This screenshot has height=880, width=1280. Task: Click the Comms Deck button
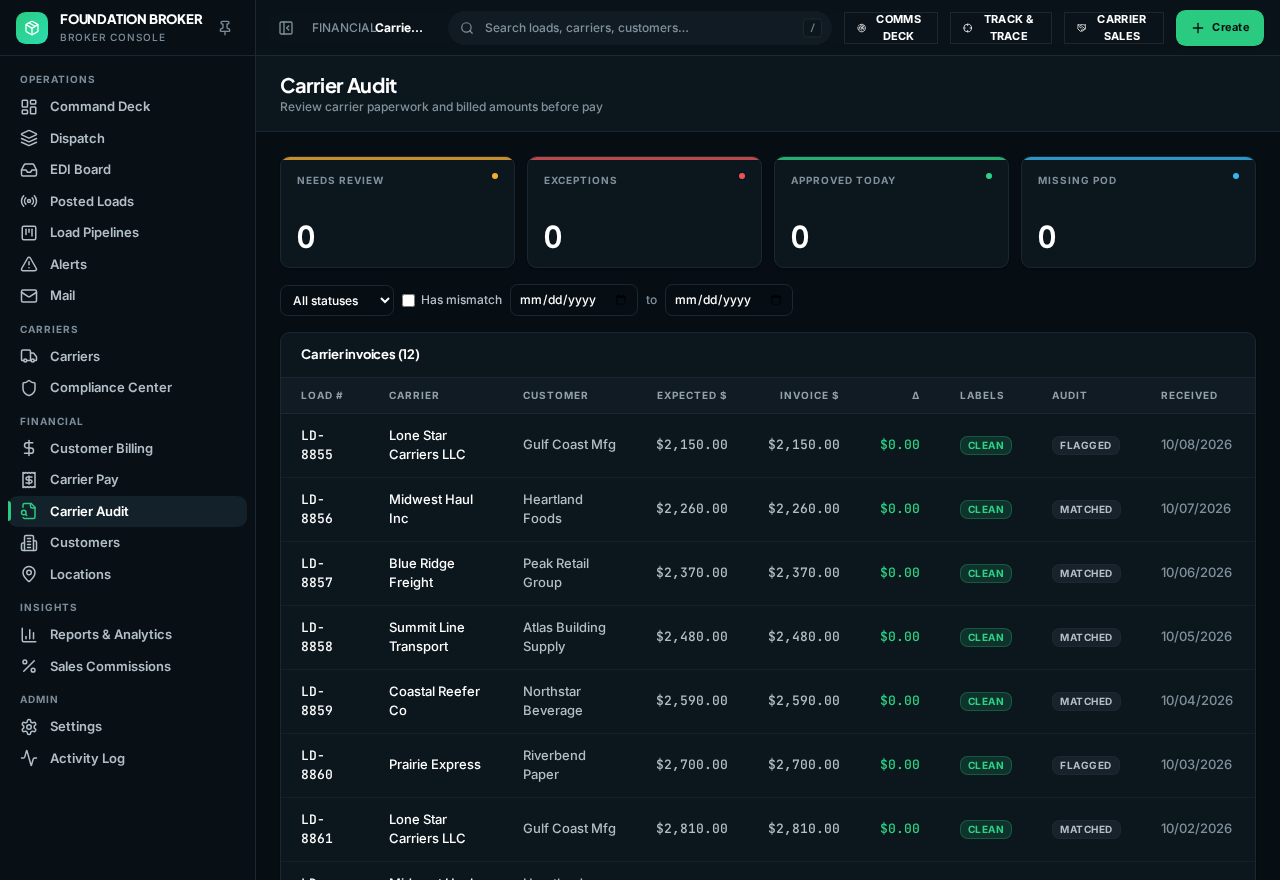(891, 28)
